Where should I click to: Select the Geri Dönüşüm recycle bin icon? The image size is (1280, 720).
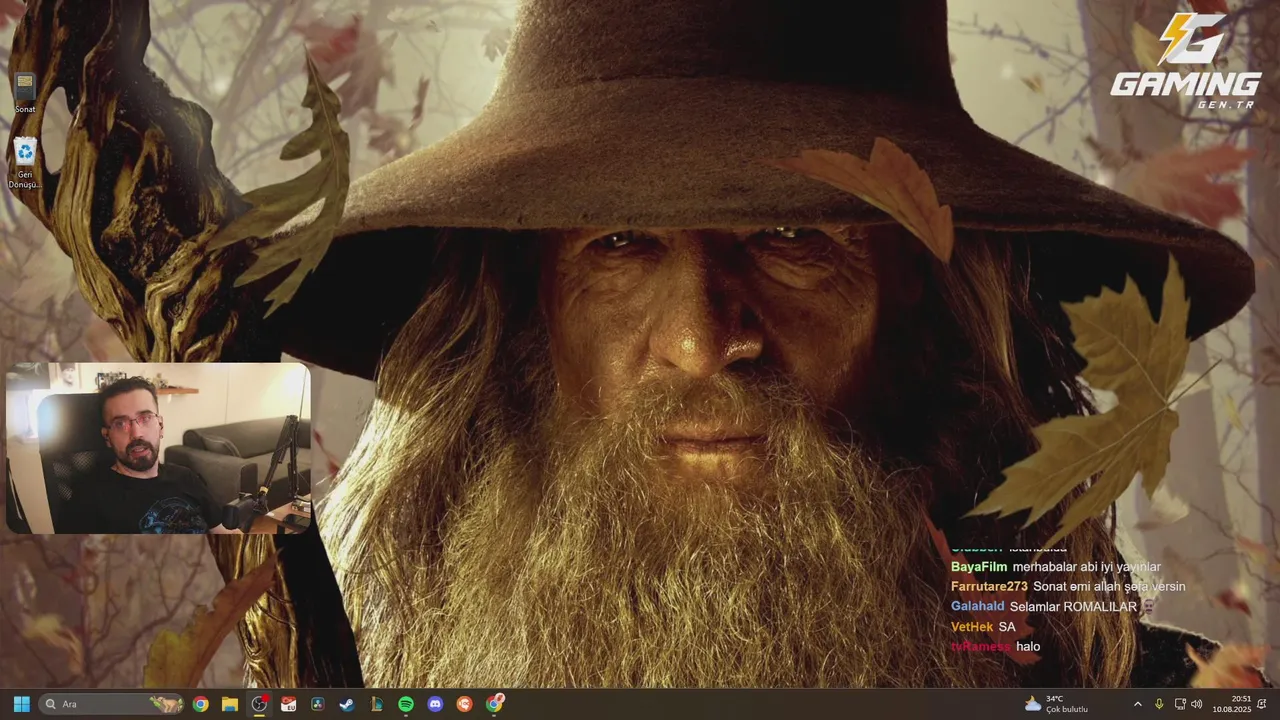coord(25,164)
